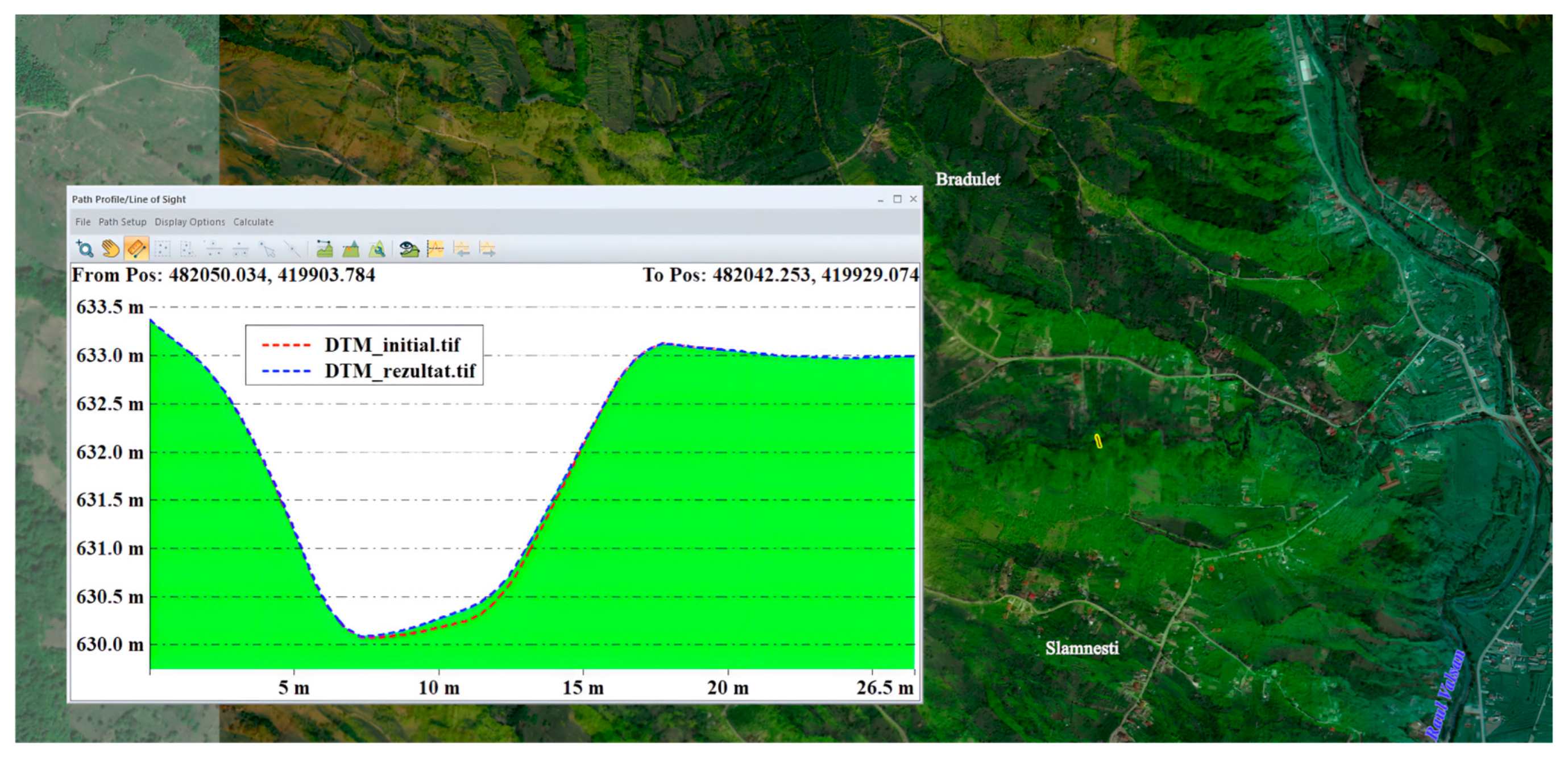Click the mountain peak terrain icon
This screenshot has height=761, width=1568.
pyautogui.click(x=351, y=249)
